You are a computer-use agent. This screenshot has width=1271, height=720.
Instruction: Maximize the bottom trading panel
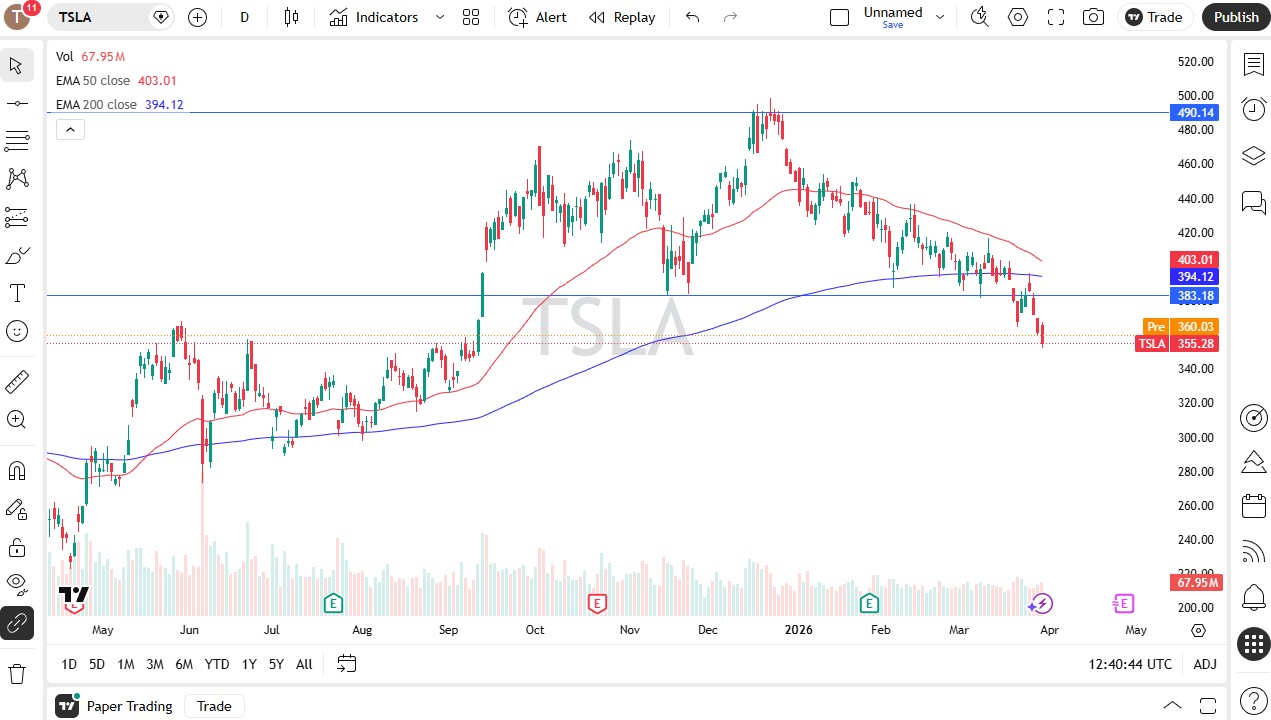(x=1208, y=706)
